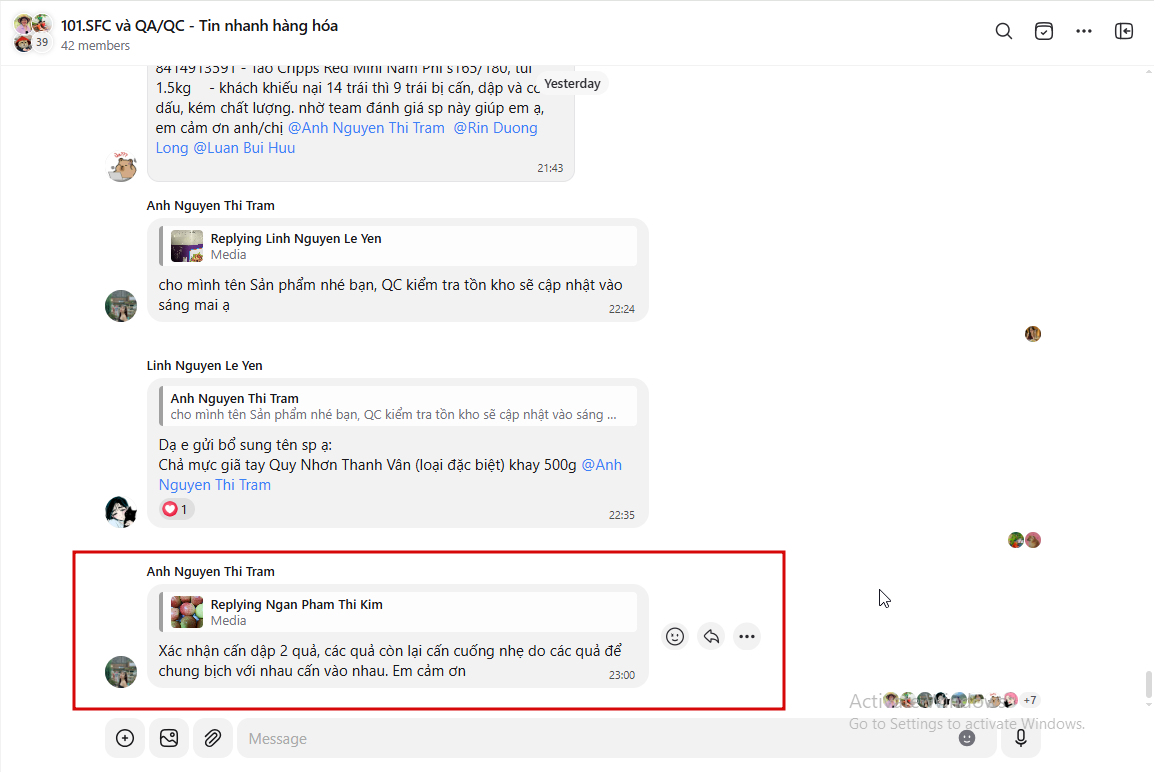Viewport: 1154px width, 772px height.
Task: Open the tasks checklist icon in header
Action: pos(1044,31)
